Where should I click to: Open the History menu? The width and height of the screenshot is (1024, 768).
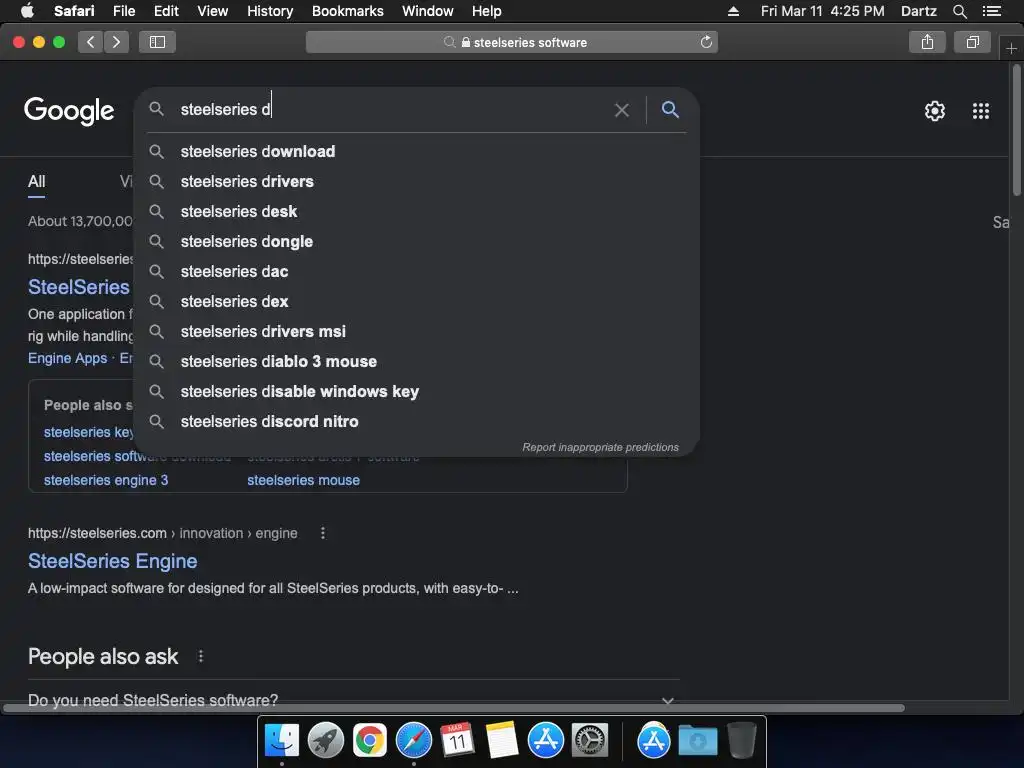pos(270,11)
